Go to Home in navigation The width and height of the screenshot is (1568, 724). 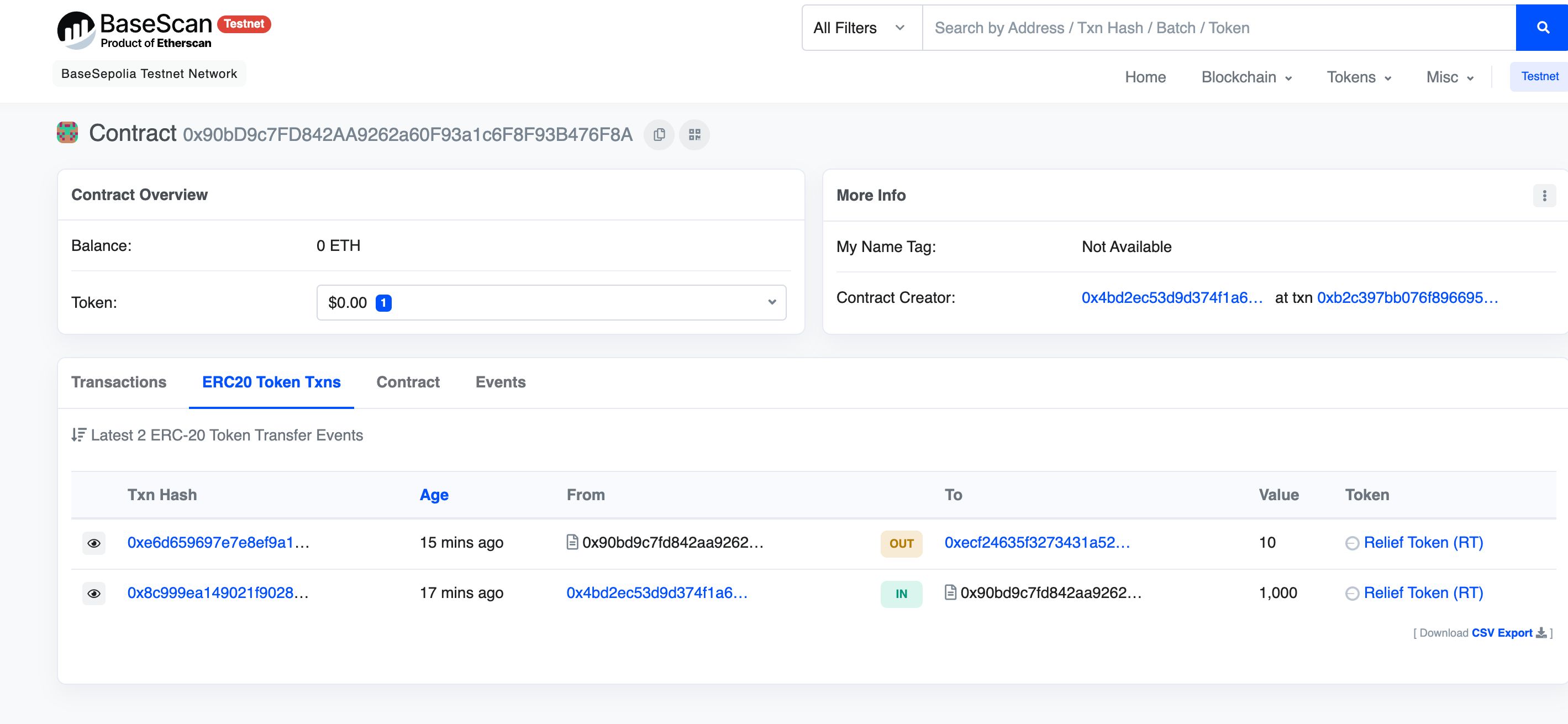(1145, 77)
